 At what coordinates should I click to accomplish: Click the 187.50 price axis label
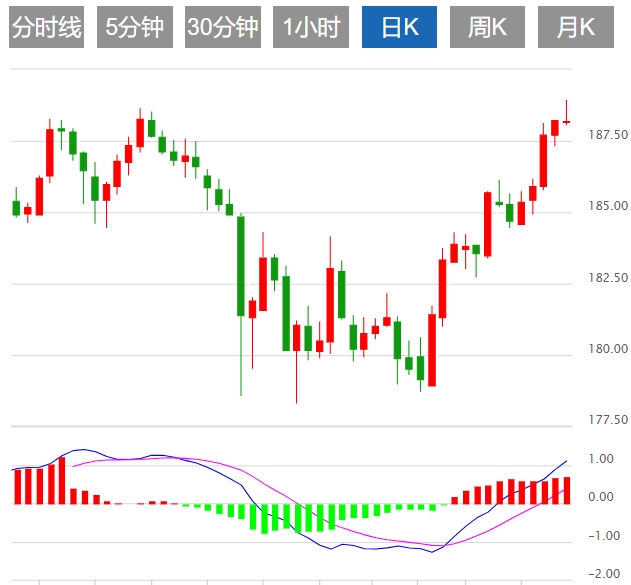pyautogui.click(x=608, y=135)
